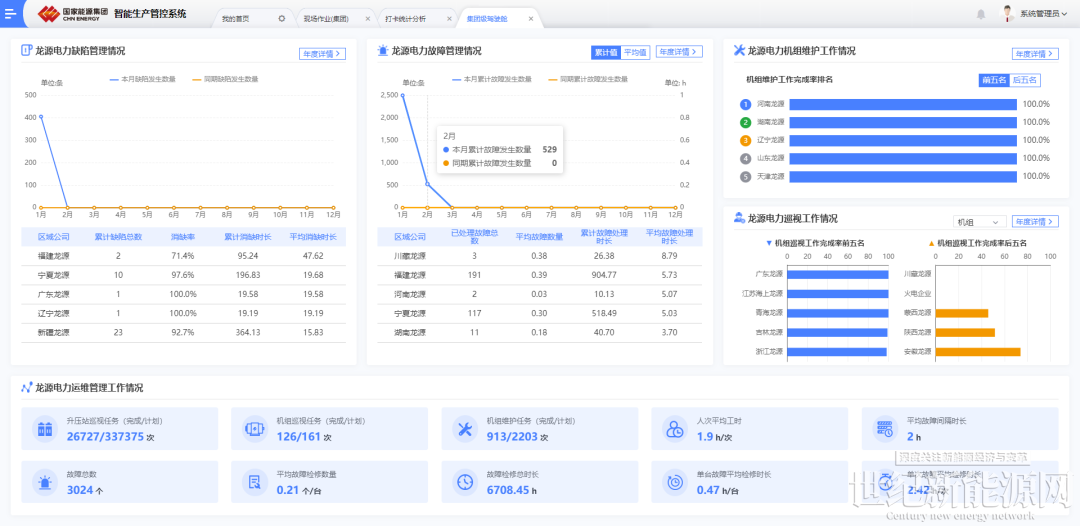Click the 安徽龙源 orange patrol bar
Screen dimensions: 1080x526
(x=978, y=352)
